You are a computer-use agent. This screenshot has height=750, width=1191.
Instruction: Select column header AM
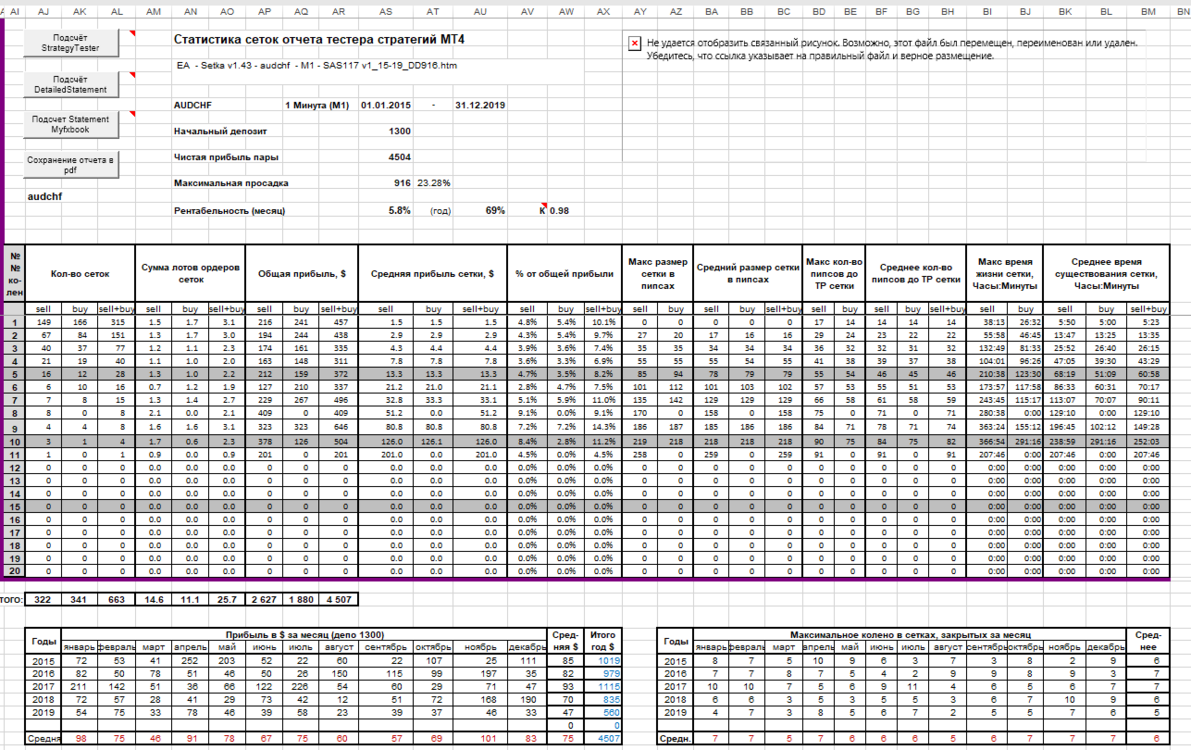pos(153,11)
